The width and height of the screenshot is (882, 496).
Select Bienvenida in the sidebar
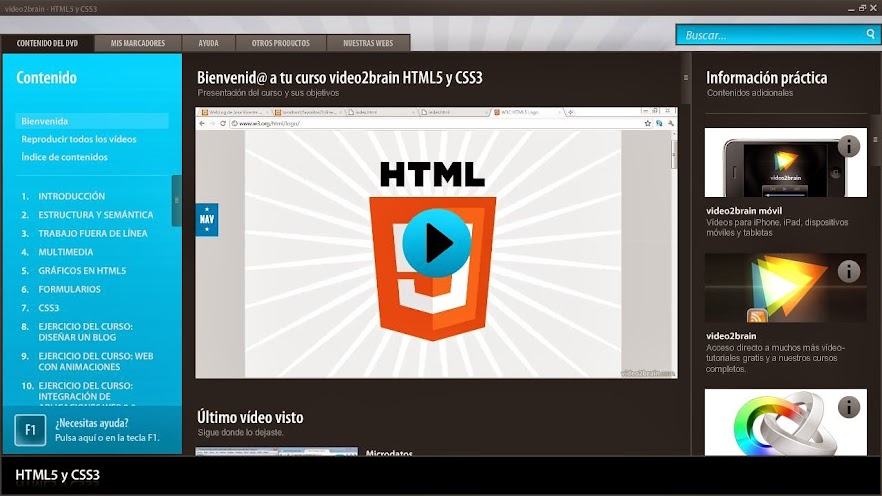coord(92,121)
